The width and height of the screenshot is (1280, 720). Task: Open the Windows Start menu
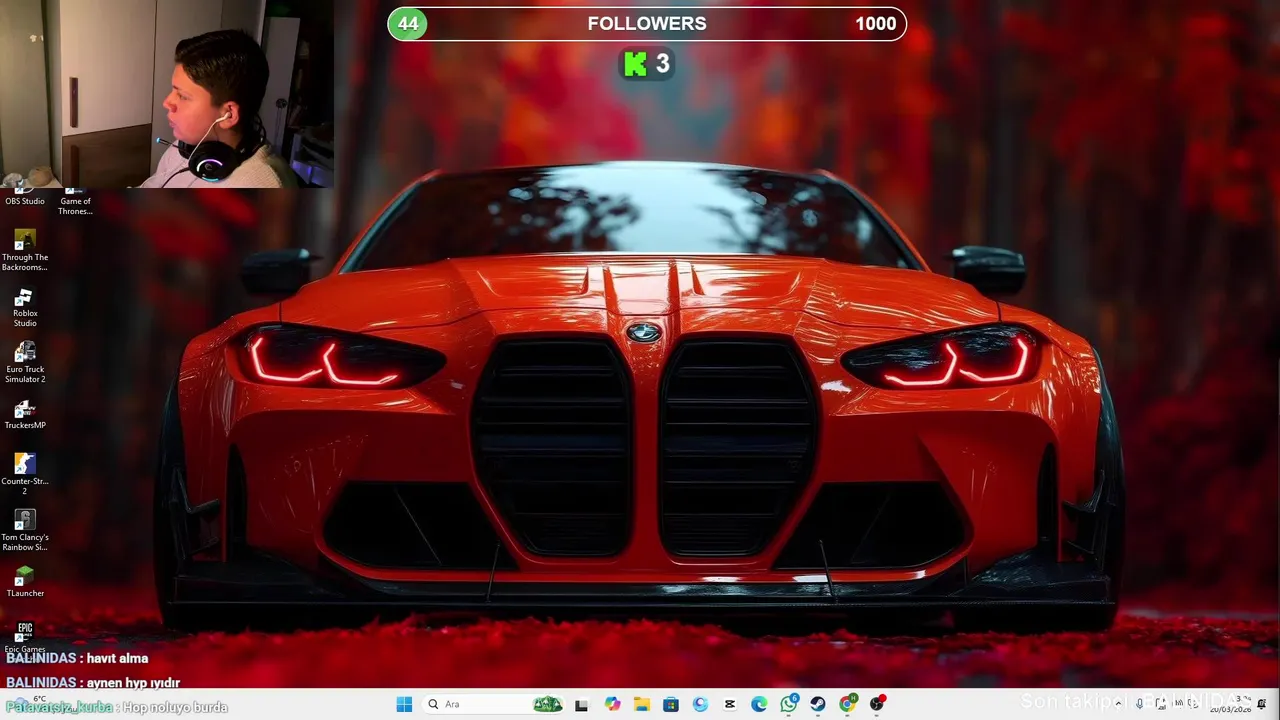[x=404, y=704]
